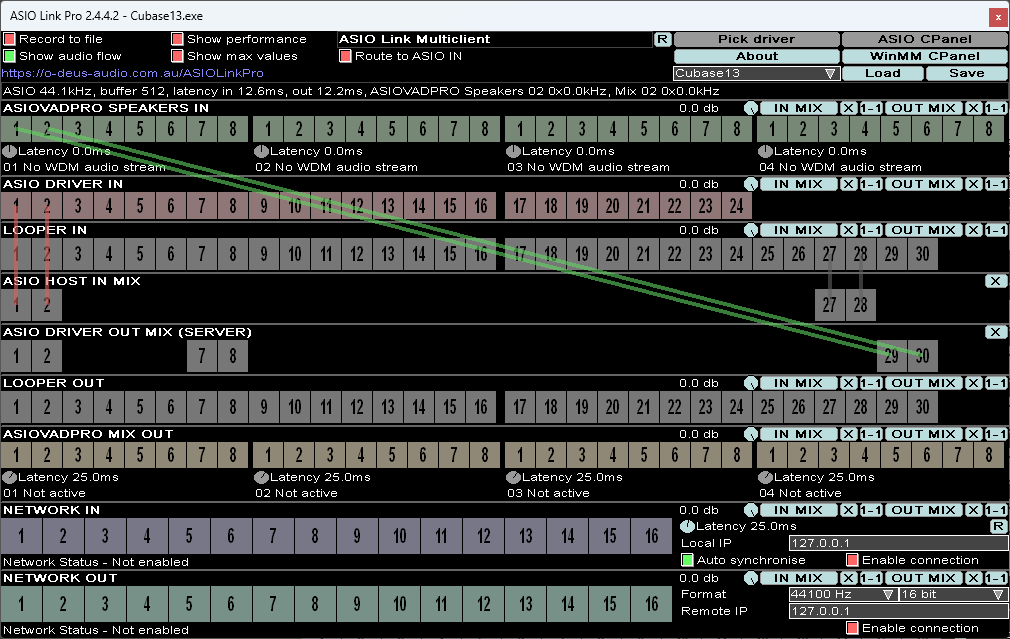Adjust Network In latency knob

pyautogui.click(x=687, y=526)
